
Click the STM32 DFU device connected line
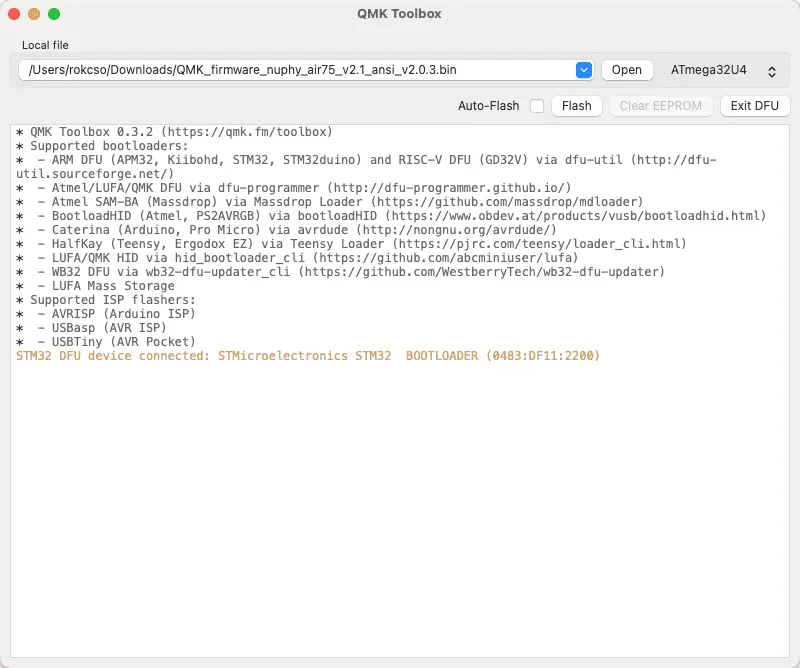[x=308, y=356]
